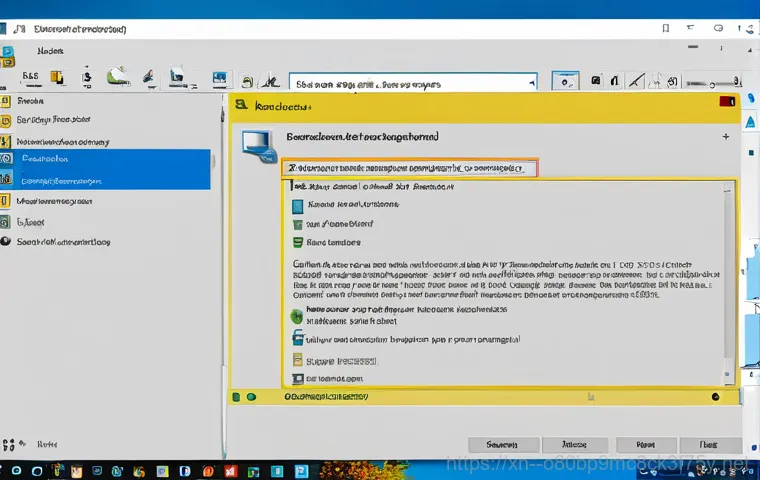Click the green circular icon before the search field

(x=247, y=81)
